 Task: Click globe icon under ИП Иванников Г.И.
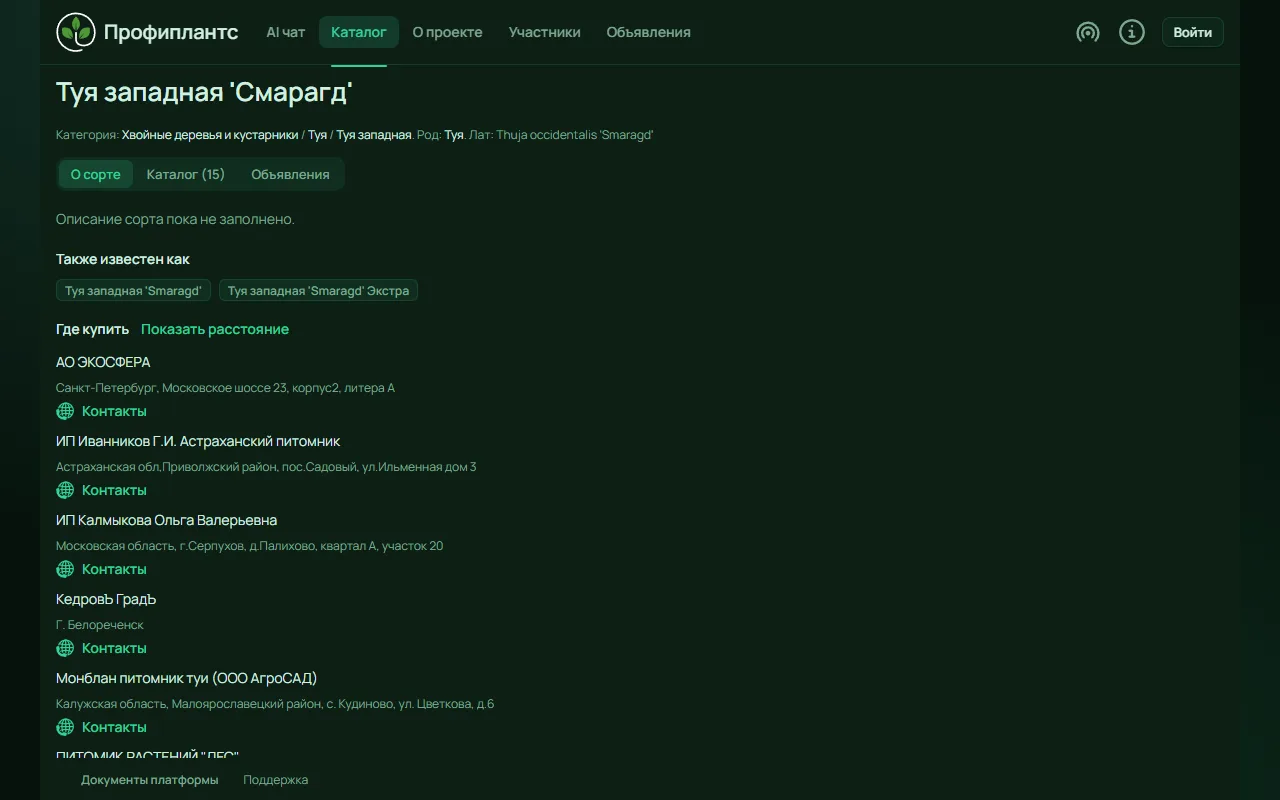pyautogui.click(x=65, y=490)
